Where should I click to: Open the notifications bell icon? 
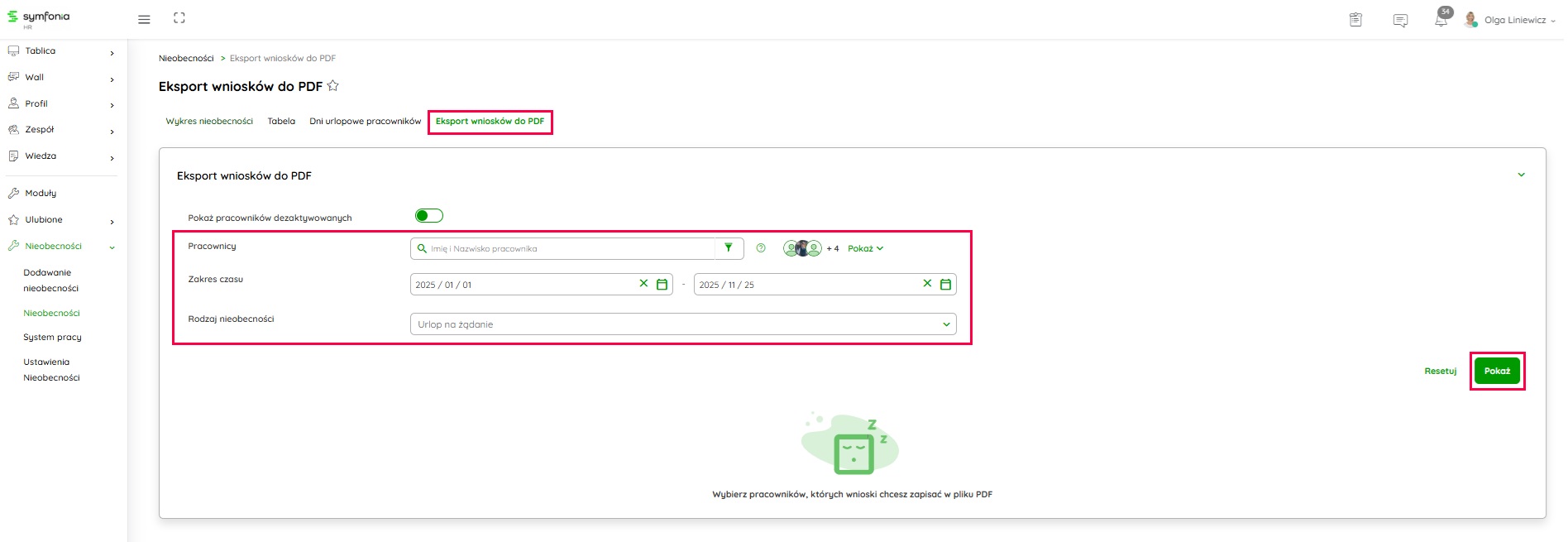(x=1441, y=21)
